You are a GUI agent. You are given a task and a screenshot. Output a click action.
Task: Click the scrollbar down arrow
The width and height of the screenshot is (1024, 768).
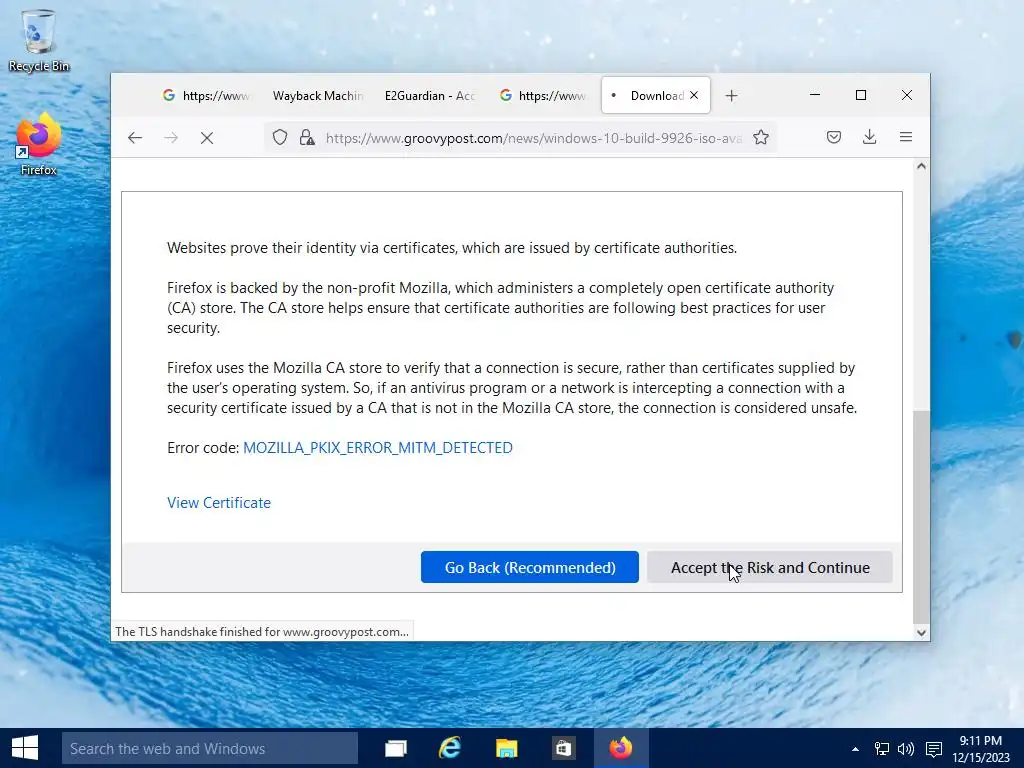pos(921,632)
